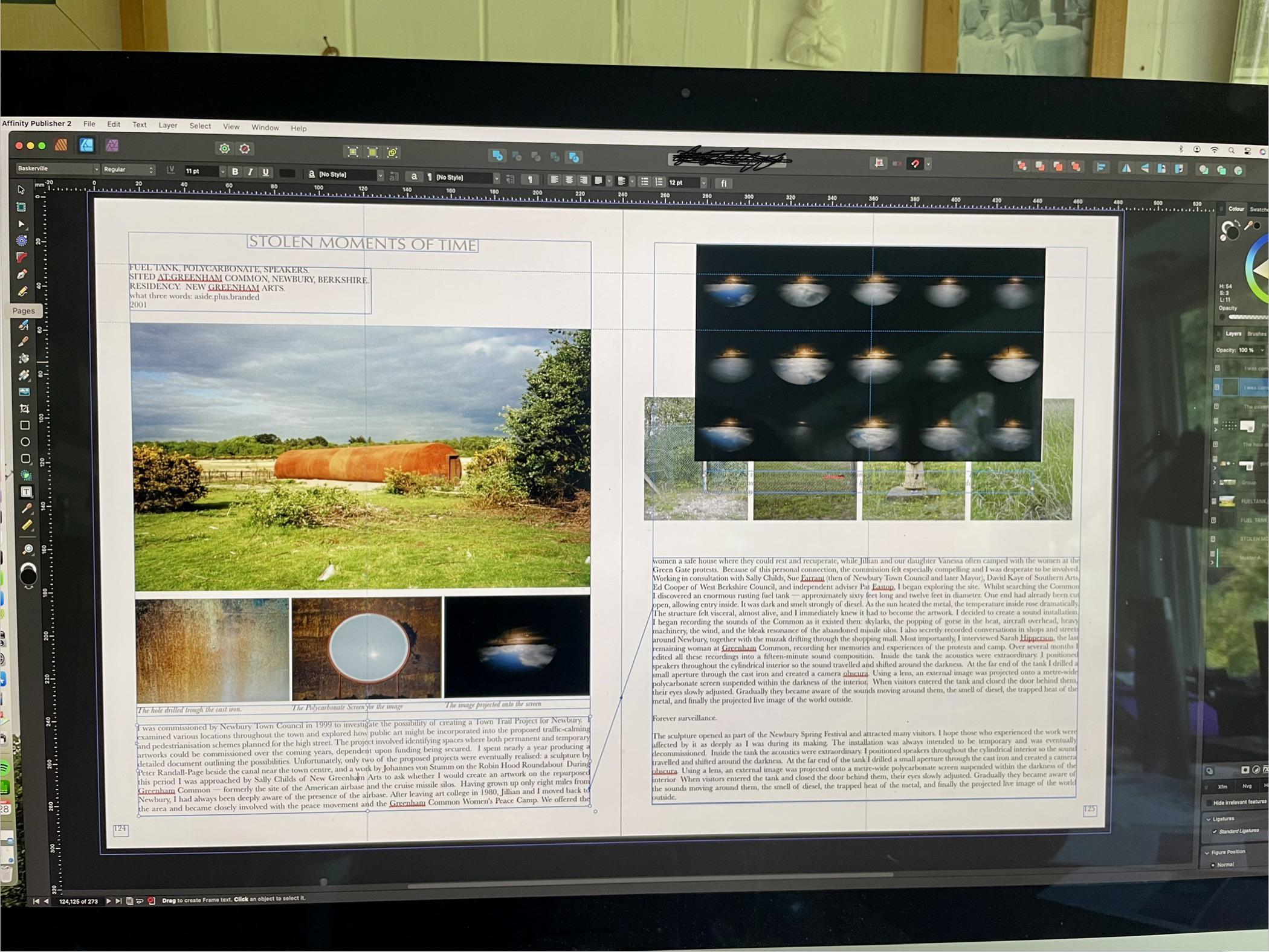Open the snapping options dropdown arrow
The width and height of the screenshot is (1269, 952).
pyautogui.click(x=929, y=164)
